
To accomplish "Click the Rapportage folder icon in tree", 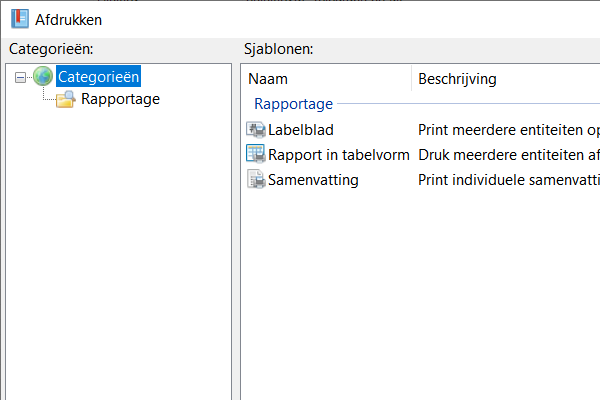I will [65, 99].
